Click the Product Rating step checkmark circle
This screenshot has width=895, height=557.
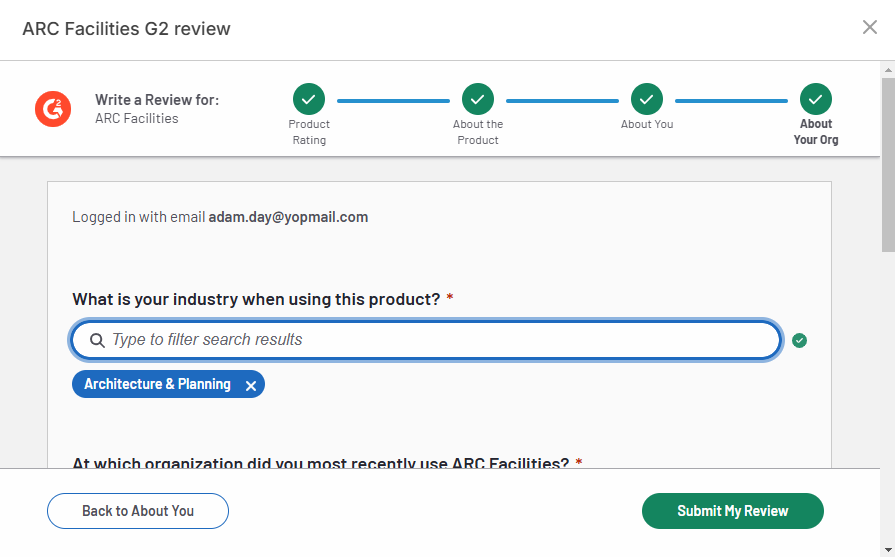click(309, 99)
